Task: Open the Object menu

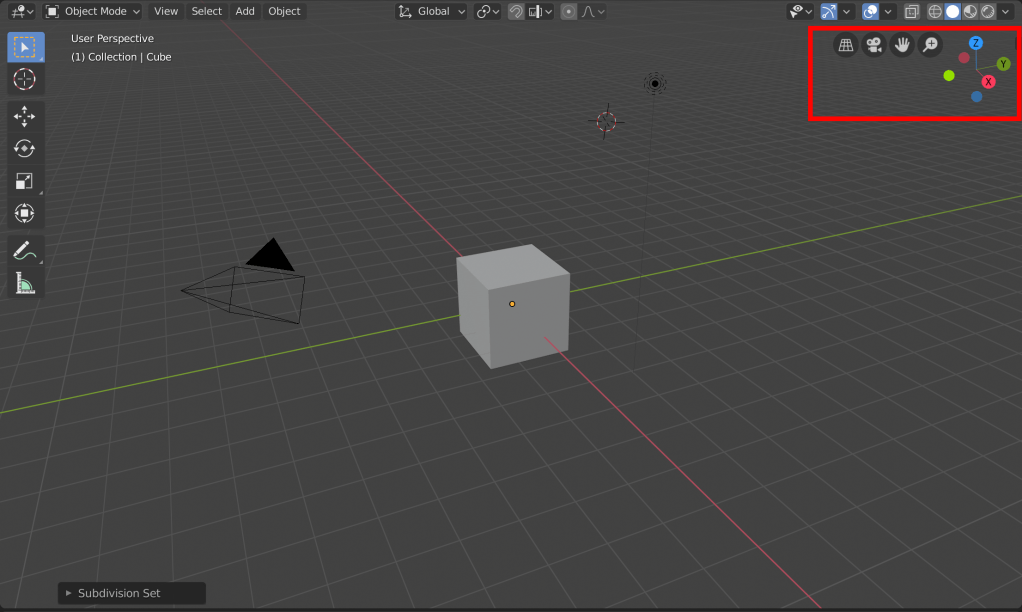Action: [284, 12]
